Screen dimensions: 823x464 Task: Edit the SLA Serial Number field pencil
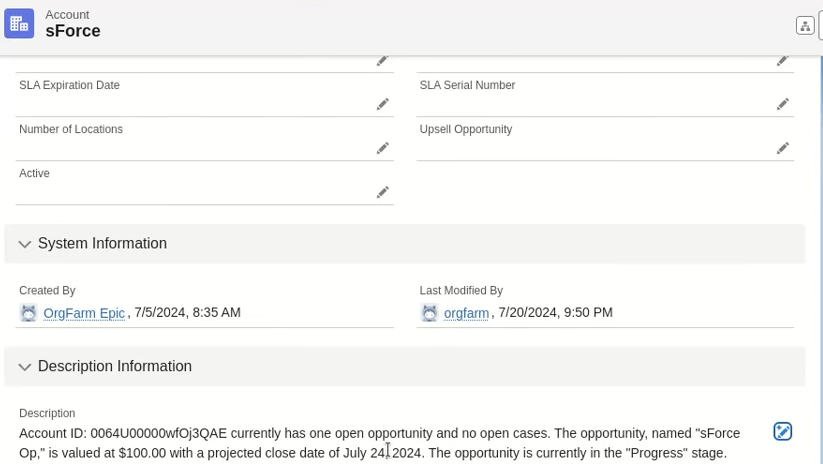point(783,104)
